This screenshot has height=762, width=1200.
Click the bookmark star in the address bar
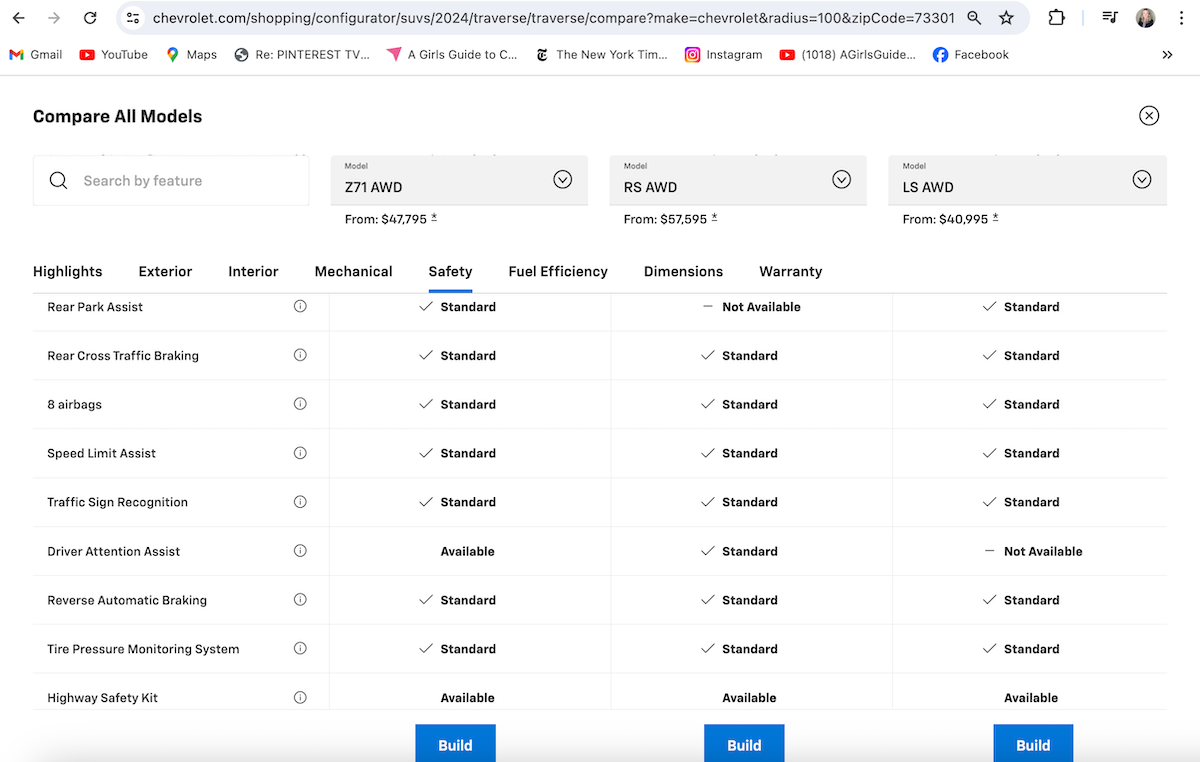(1007, 17)
